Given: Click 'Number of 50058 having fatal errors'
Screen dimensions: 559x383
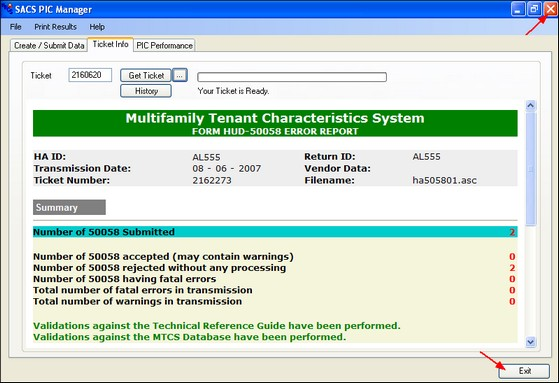Looking at the screenshot, I should point(124,279).
